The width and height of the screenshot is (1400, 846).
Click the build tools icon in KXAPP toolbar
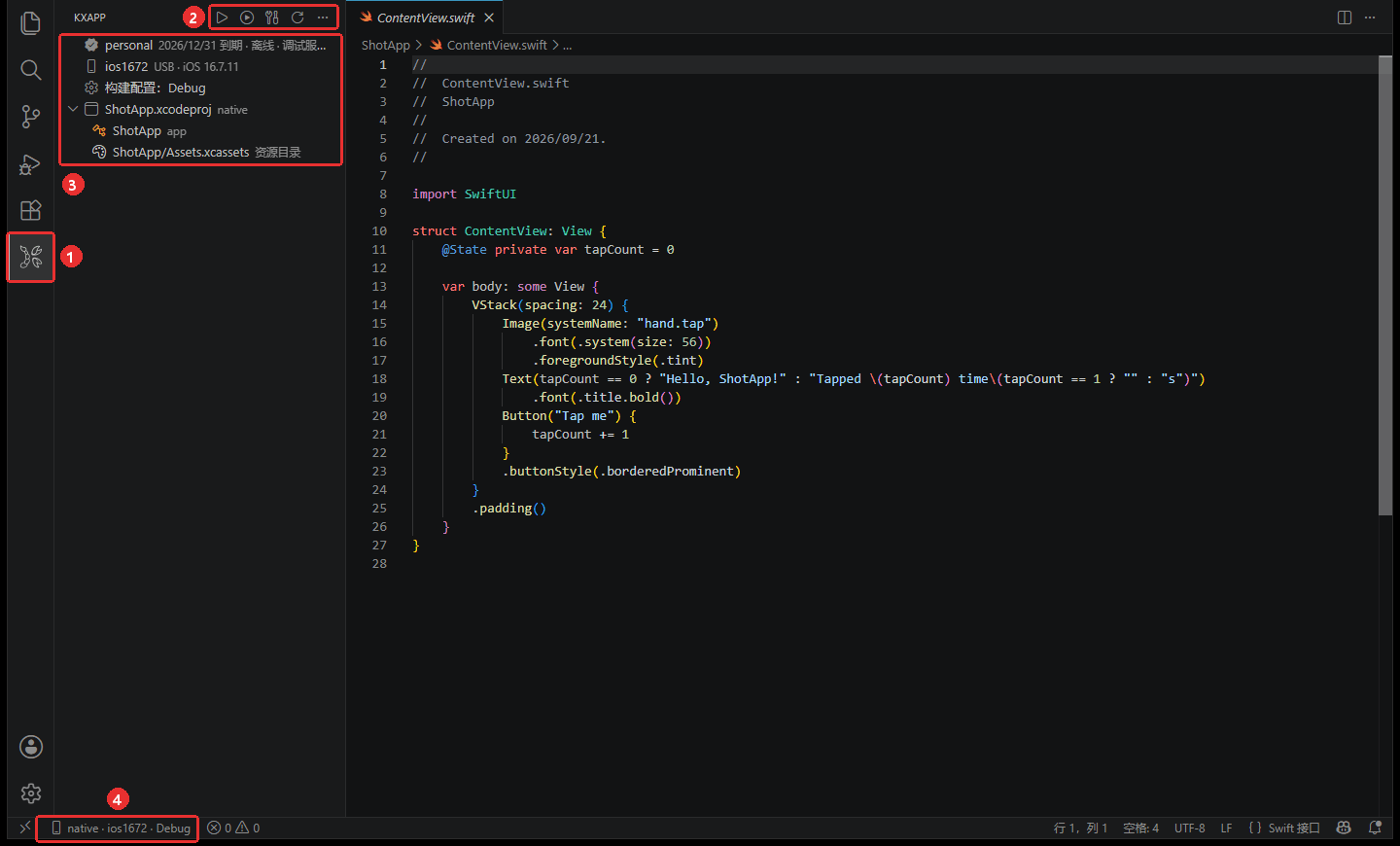(272, 18)
